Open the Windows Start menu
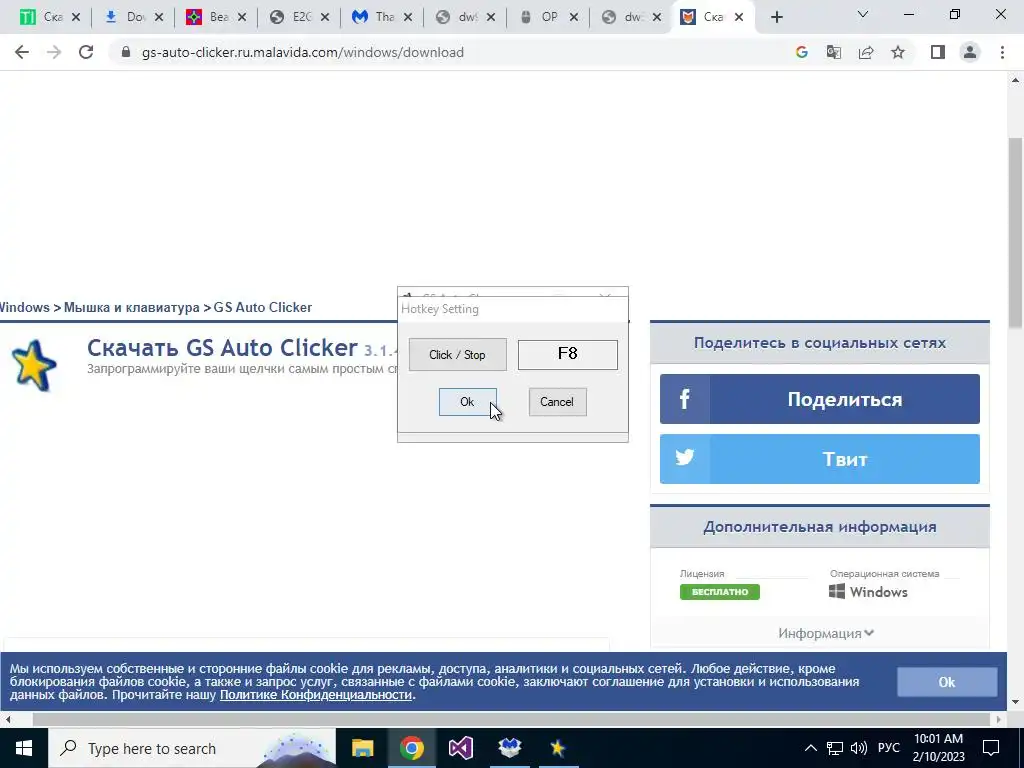Image resolution: width=1024 pixels, height=768 pixels. 24,748
